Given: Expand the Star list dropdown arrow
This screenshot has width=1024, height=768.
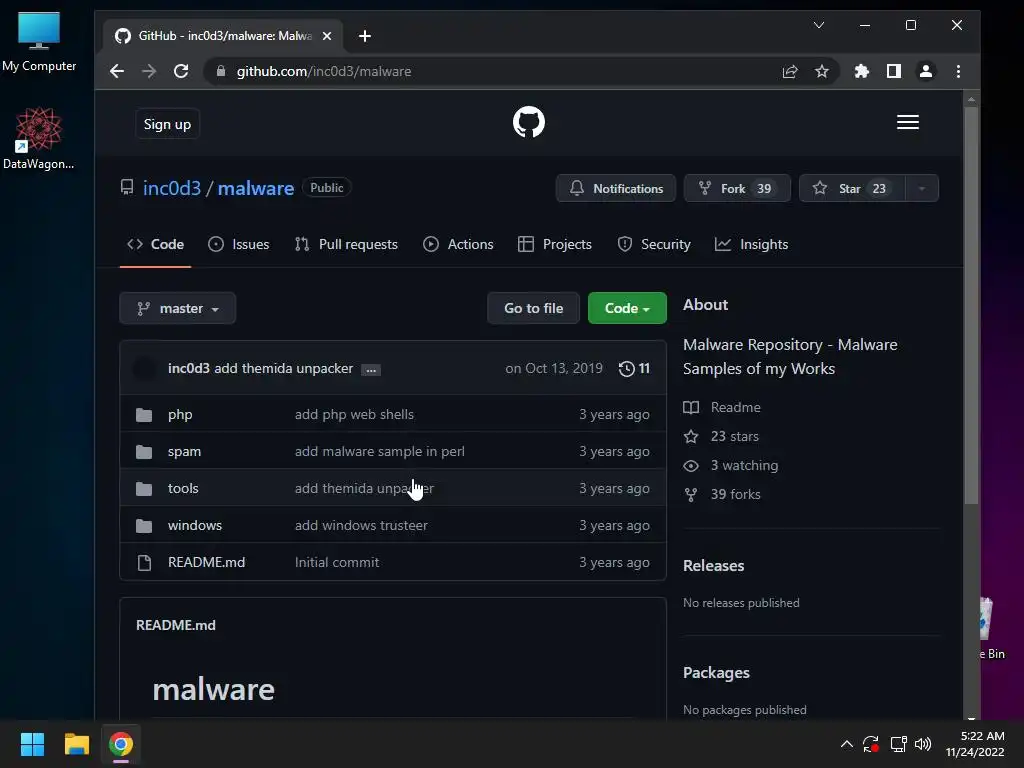Looking at the screenshot, I should click(921, 189).
